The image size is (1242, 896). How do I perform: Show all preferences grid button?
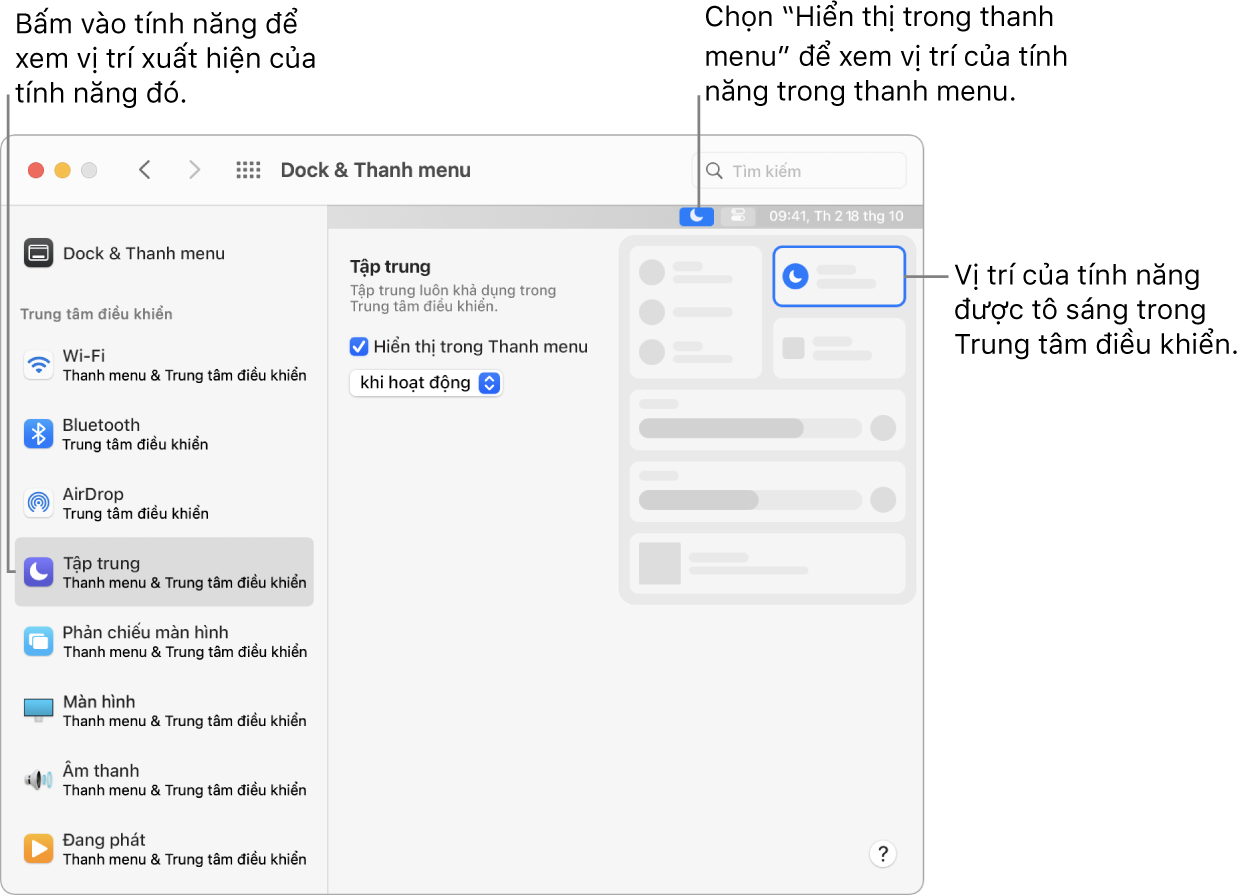248,170
